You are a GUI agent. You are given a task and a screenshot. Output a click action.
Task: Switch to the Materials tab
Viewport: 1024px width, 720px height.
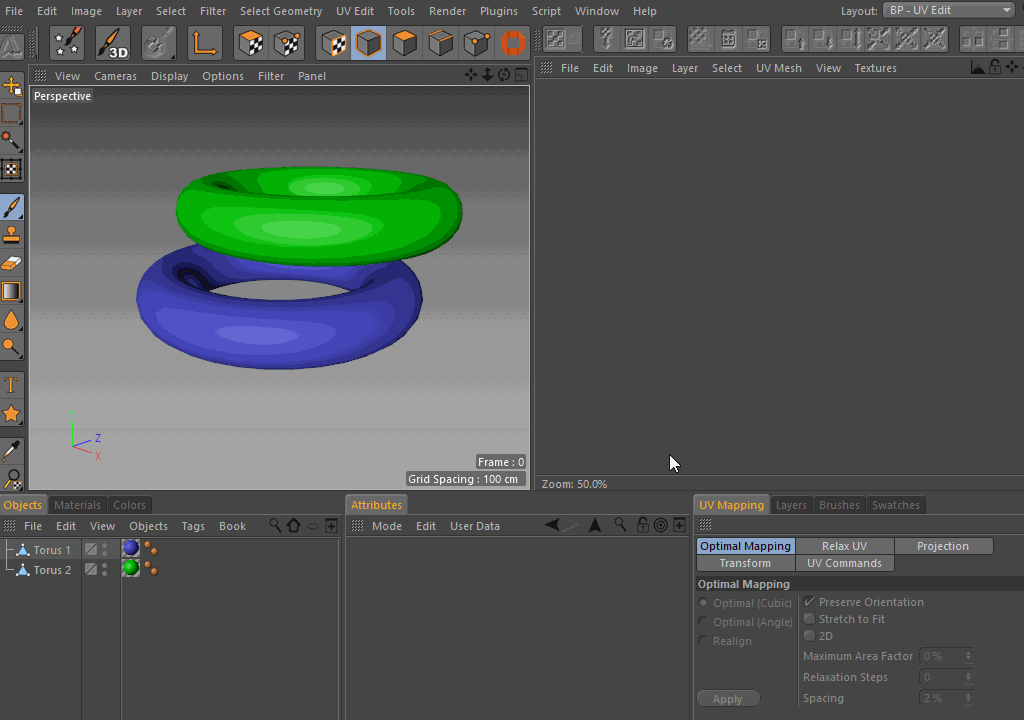point(77,505)
